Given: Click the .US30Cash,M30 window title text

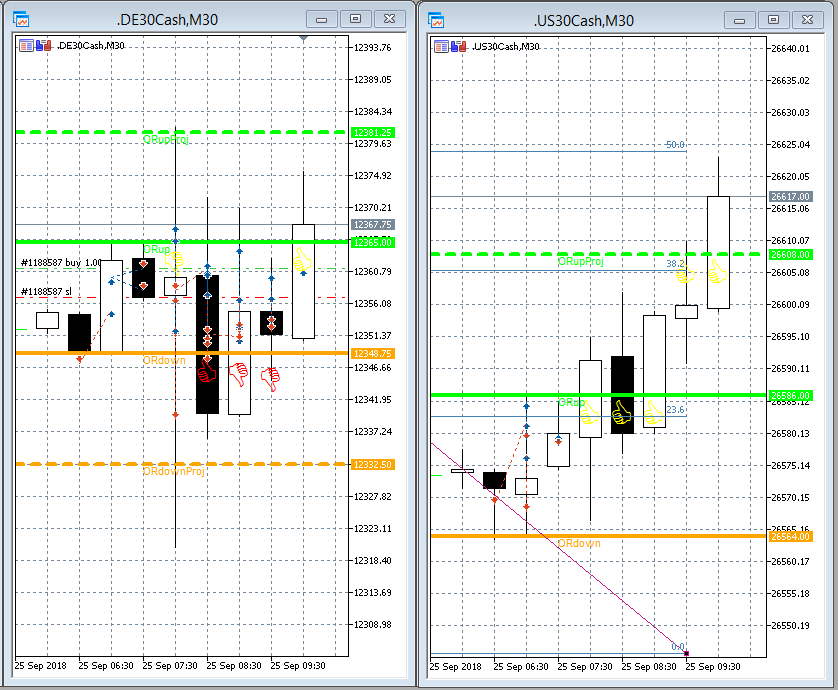Looking at the screenshot, I should [584, 21].
